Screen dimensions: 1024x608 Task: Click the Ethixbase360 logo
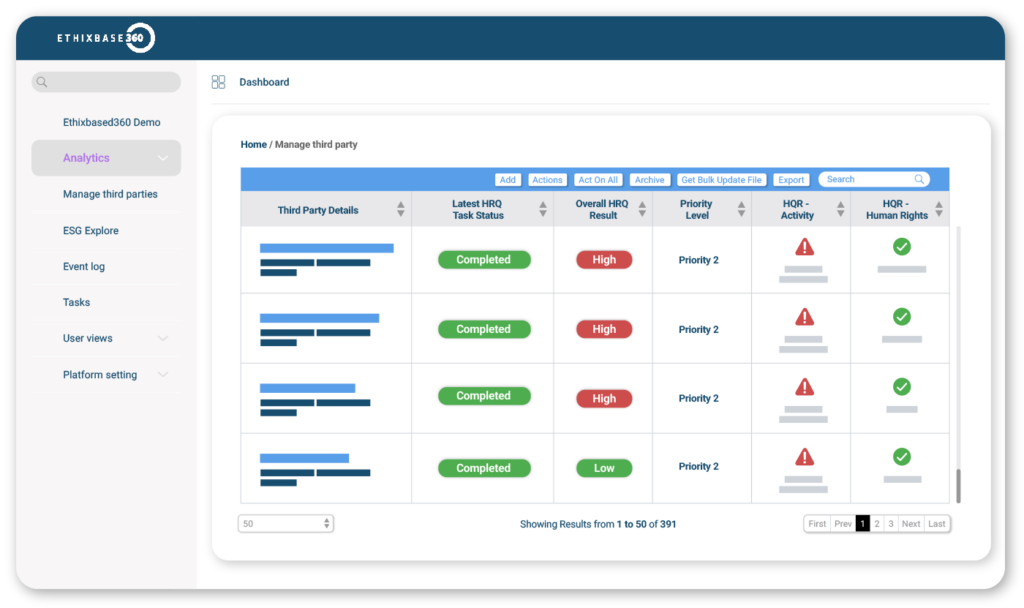pos(106,38)
